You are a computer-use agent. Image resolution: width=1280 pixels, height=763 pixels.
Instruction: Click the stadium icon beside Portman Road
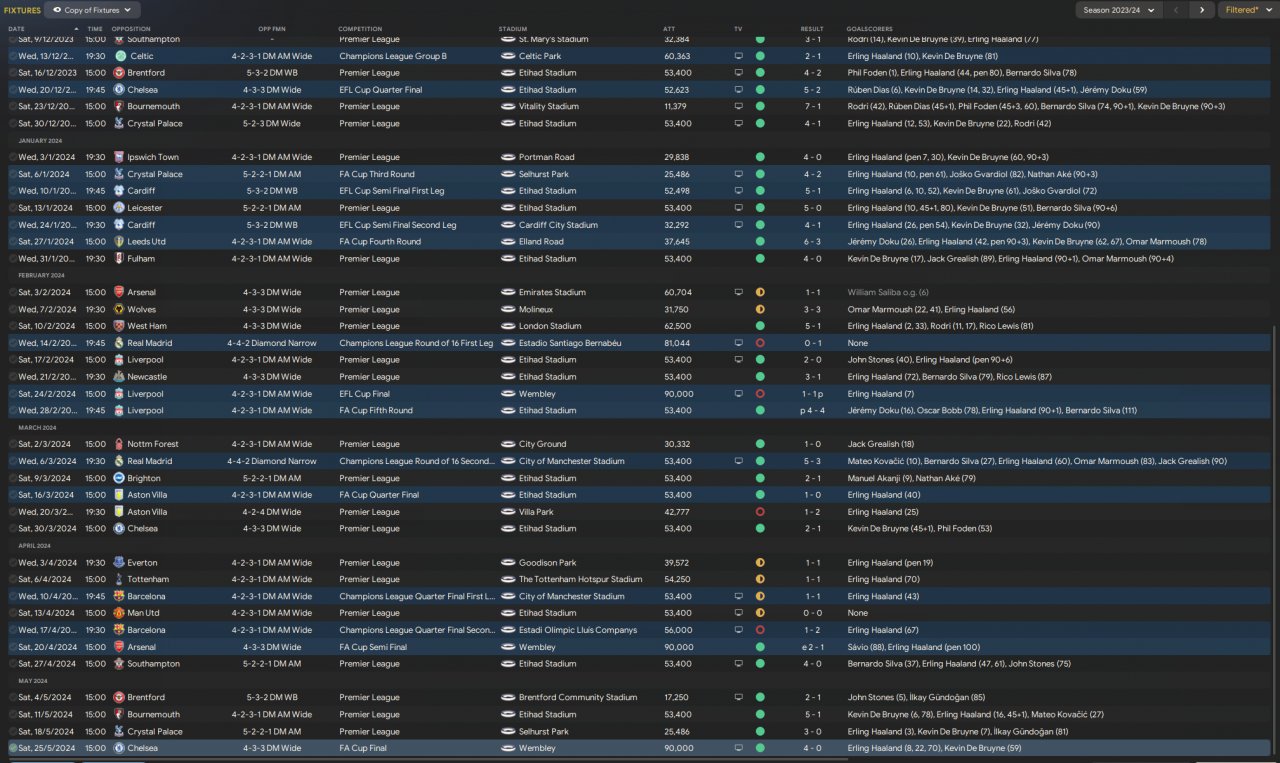(507, 157)
